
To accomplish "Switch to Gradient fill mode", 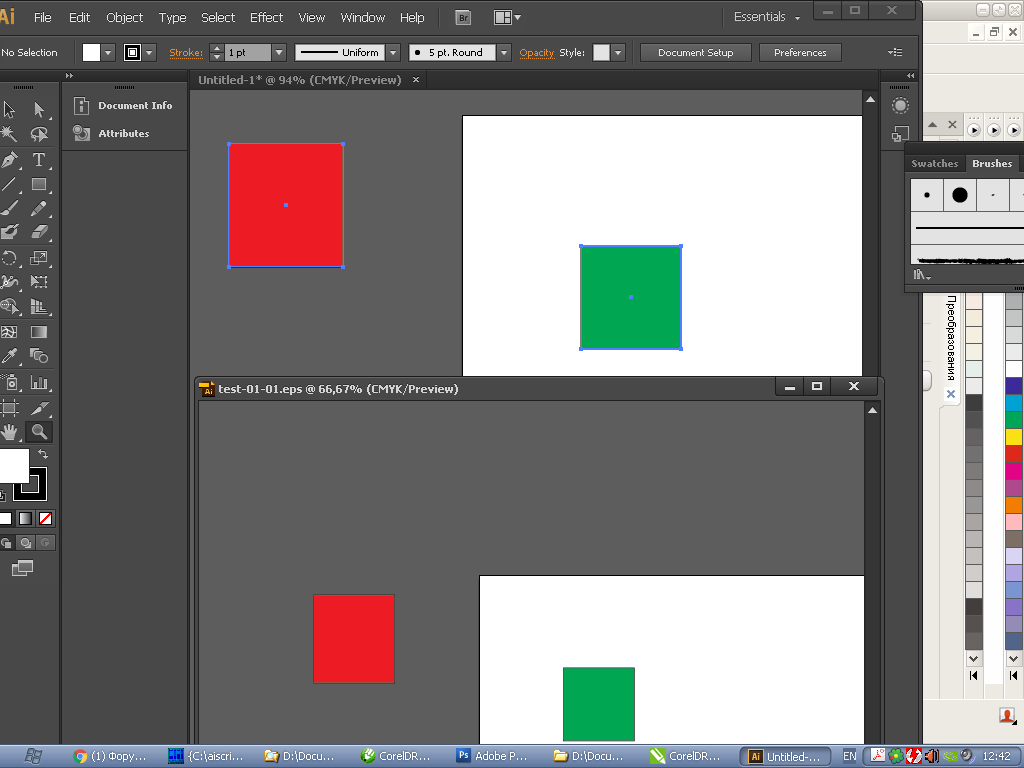I will pyautogui.click(x=25, y=519).
